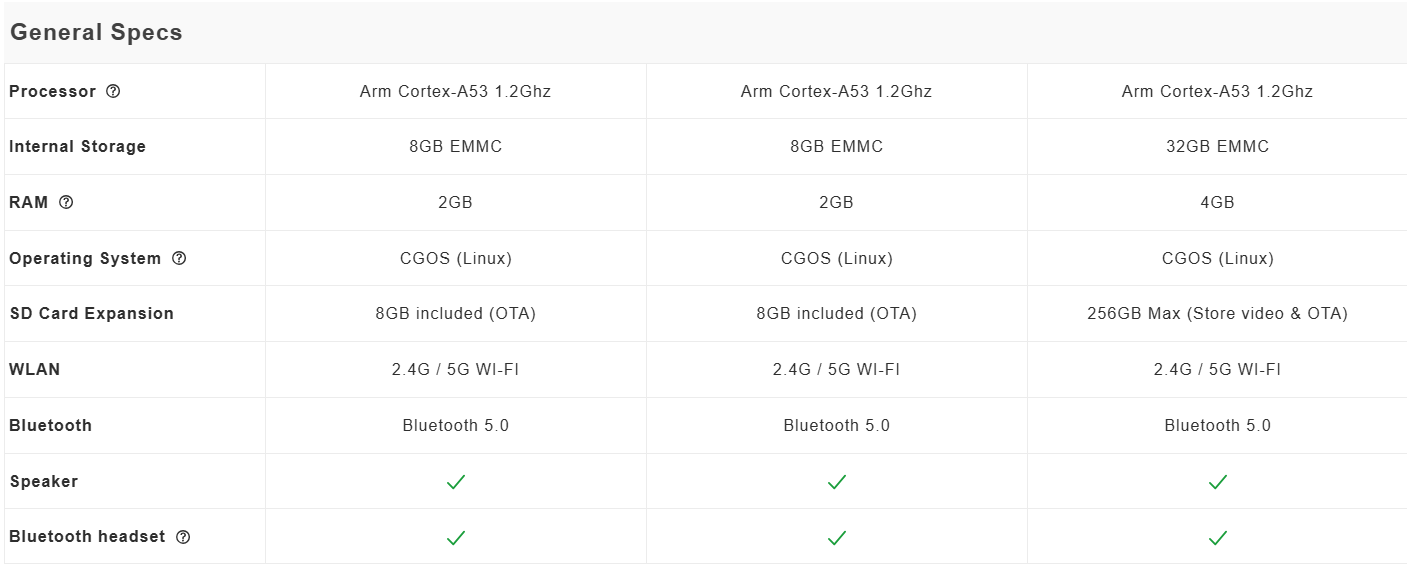Click the Bluetooth row label
Image resolution: width=1407 pixels, height=565 pixels.
pos(50,426)
